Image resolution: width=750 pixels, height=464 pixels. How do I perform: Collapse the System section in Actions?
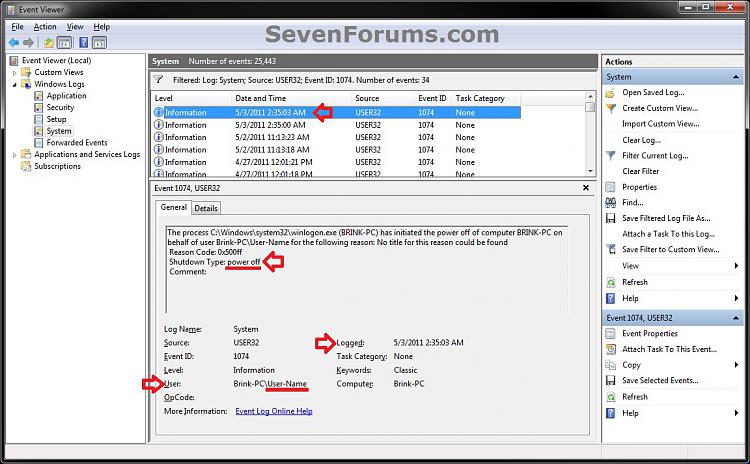point(736,77)
